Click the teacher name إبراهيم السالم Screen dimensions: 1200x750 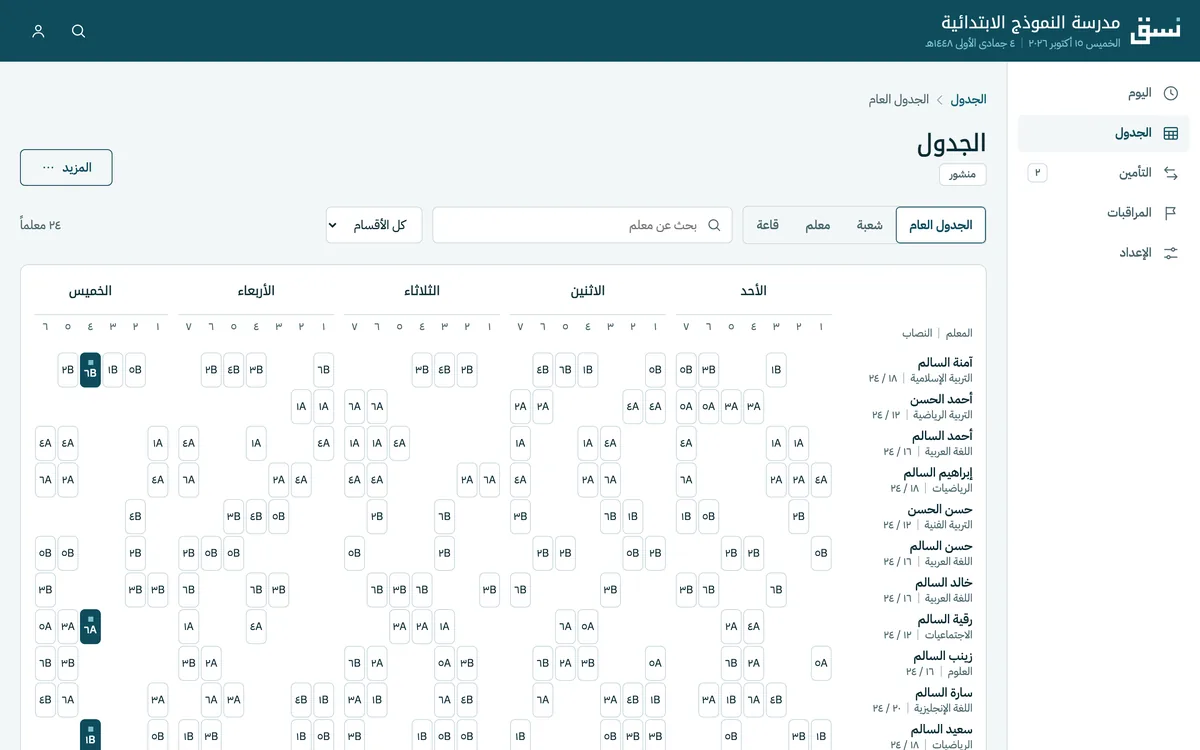pos(938,473)
